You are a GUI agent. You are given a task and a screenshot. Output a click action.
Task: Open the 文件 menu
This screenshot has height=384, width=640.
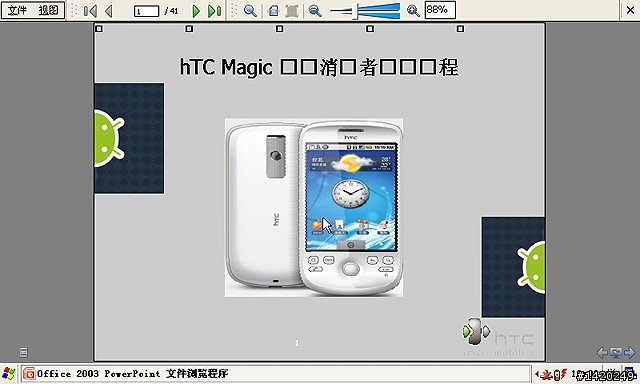(x=17, y=10)
